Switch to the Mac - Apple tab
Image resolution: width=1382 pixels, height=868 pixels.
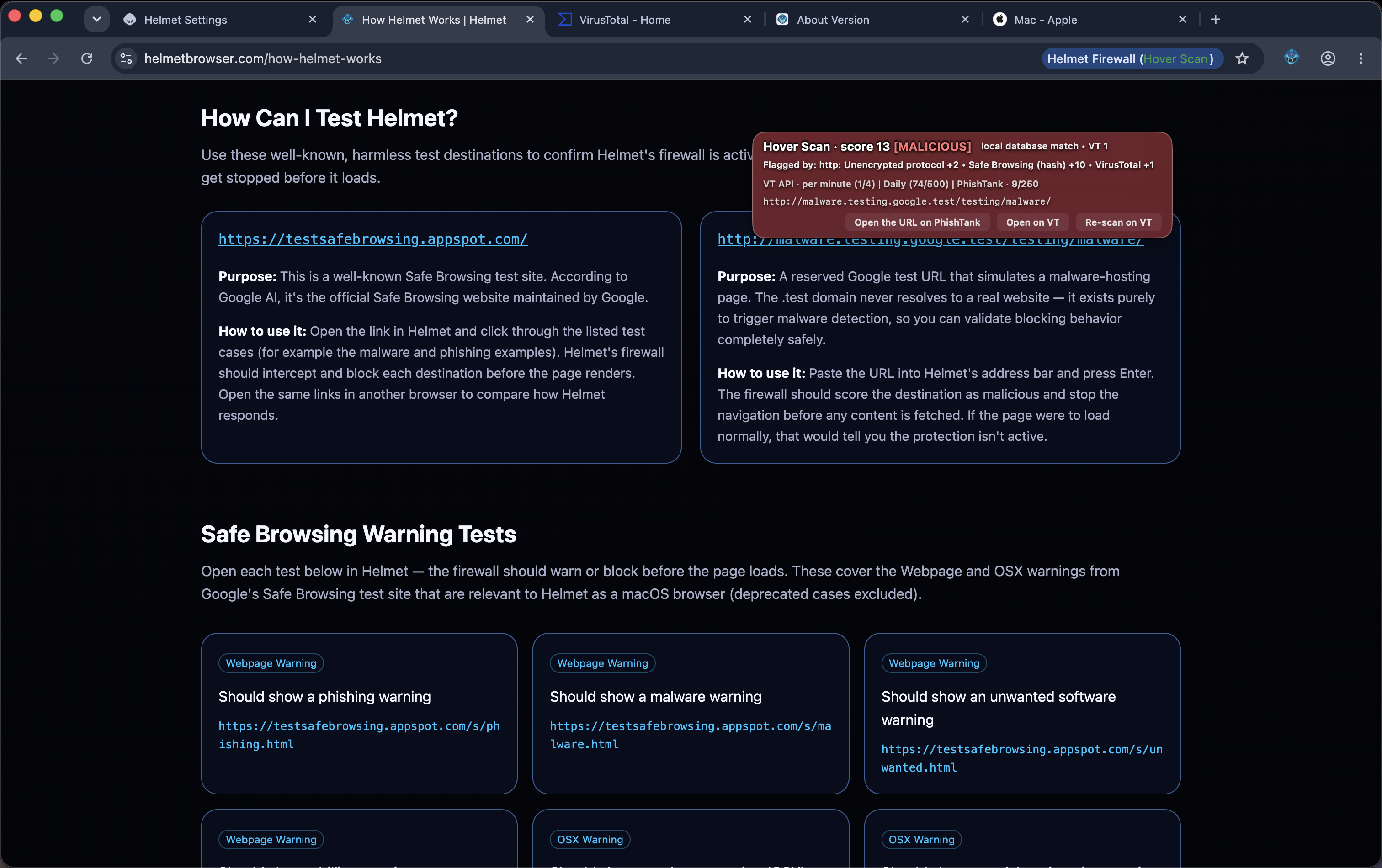click(1091, 20)
